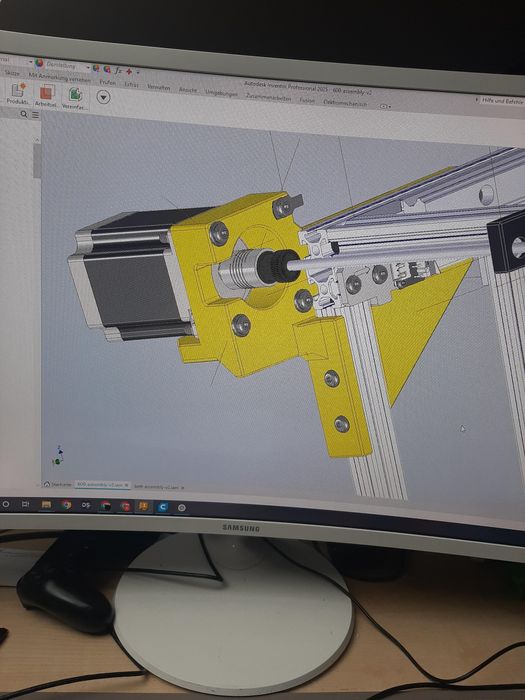The height and width of the screenshot is (700, 525).
Task: Open the model browser hamburger menu
Action: point(35,115)
